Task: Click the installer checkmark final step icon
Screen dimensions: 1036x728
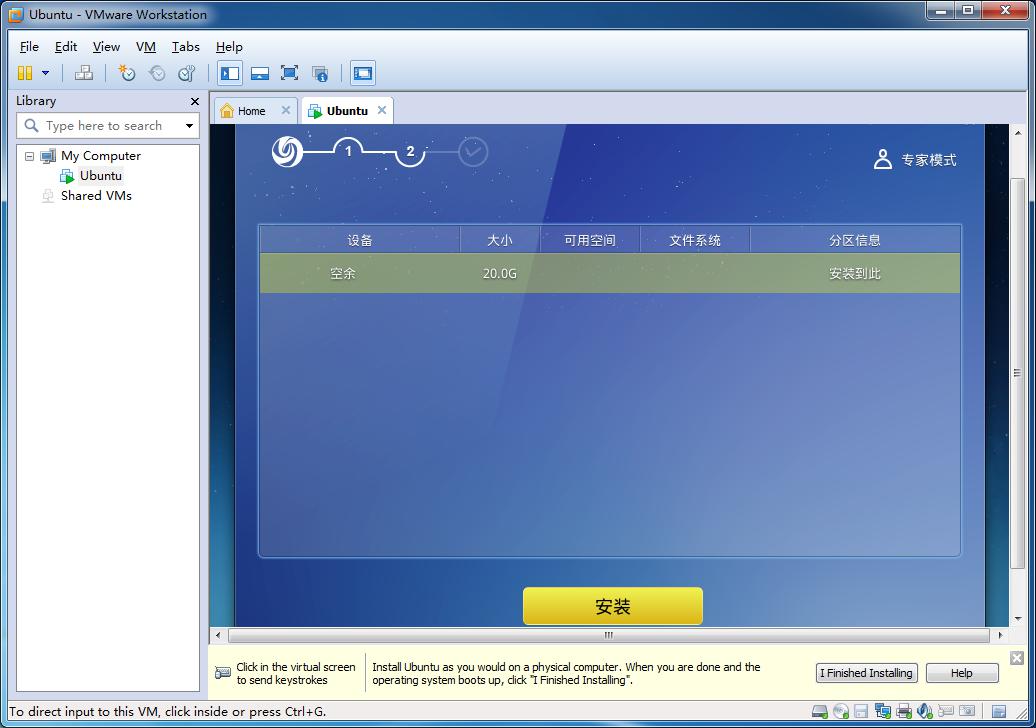Action: [473, 152]
